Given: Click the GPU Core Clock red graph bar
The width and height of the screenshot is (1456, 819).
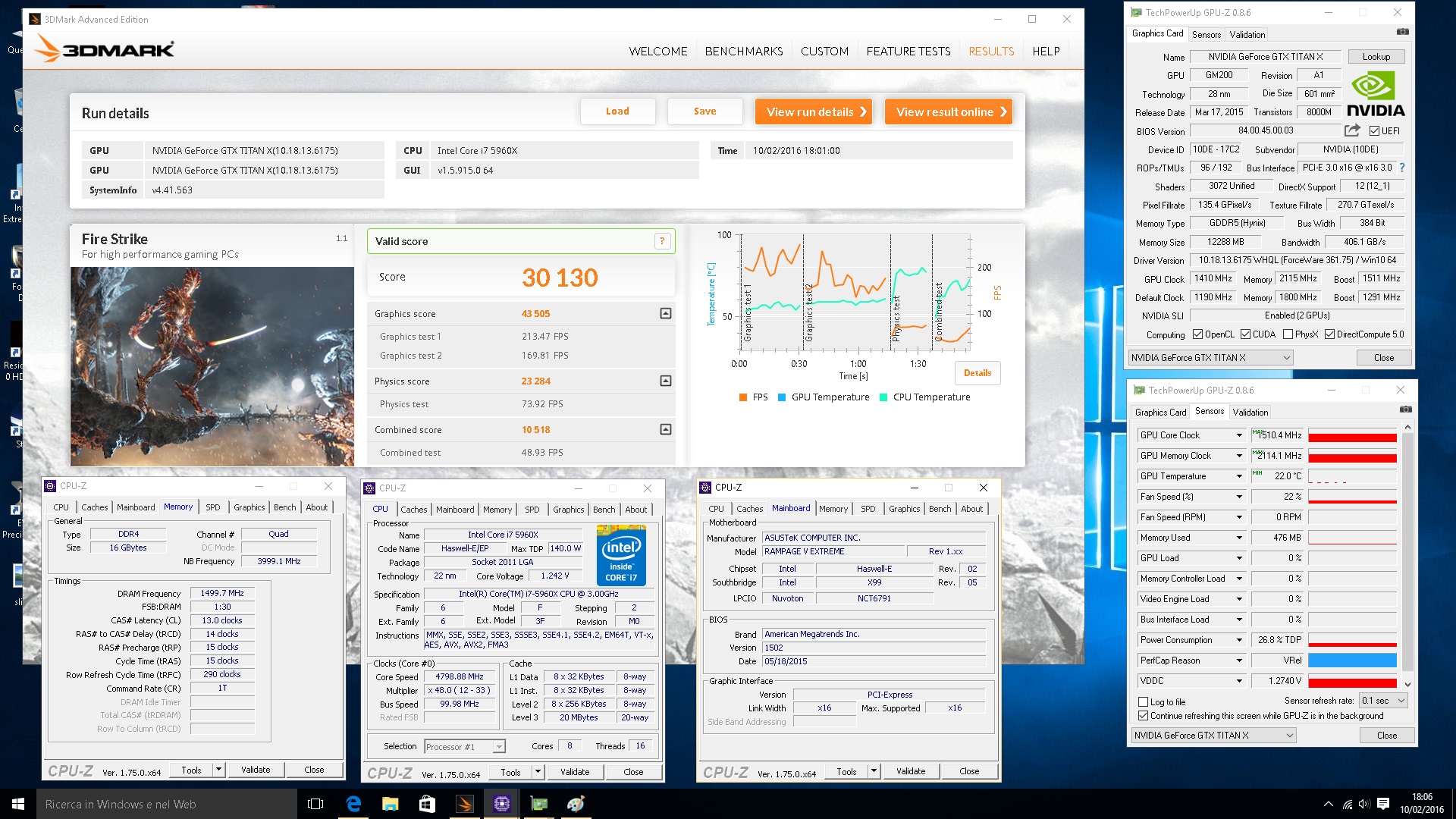Looking at the screenshot, I should [x=1352, y=437].
